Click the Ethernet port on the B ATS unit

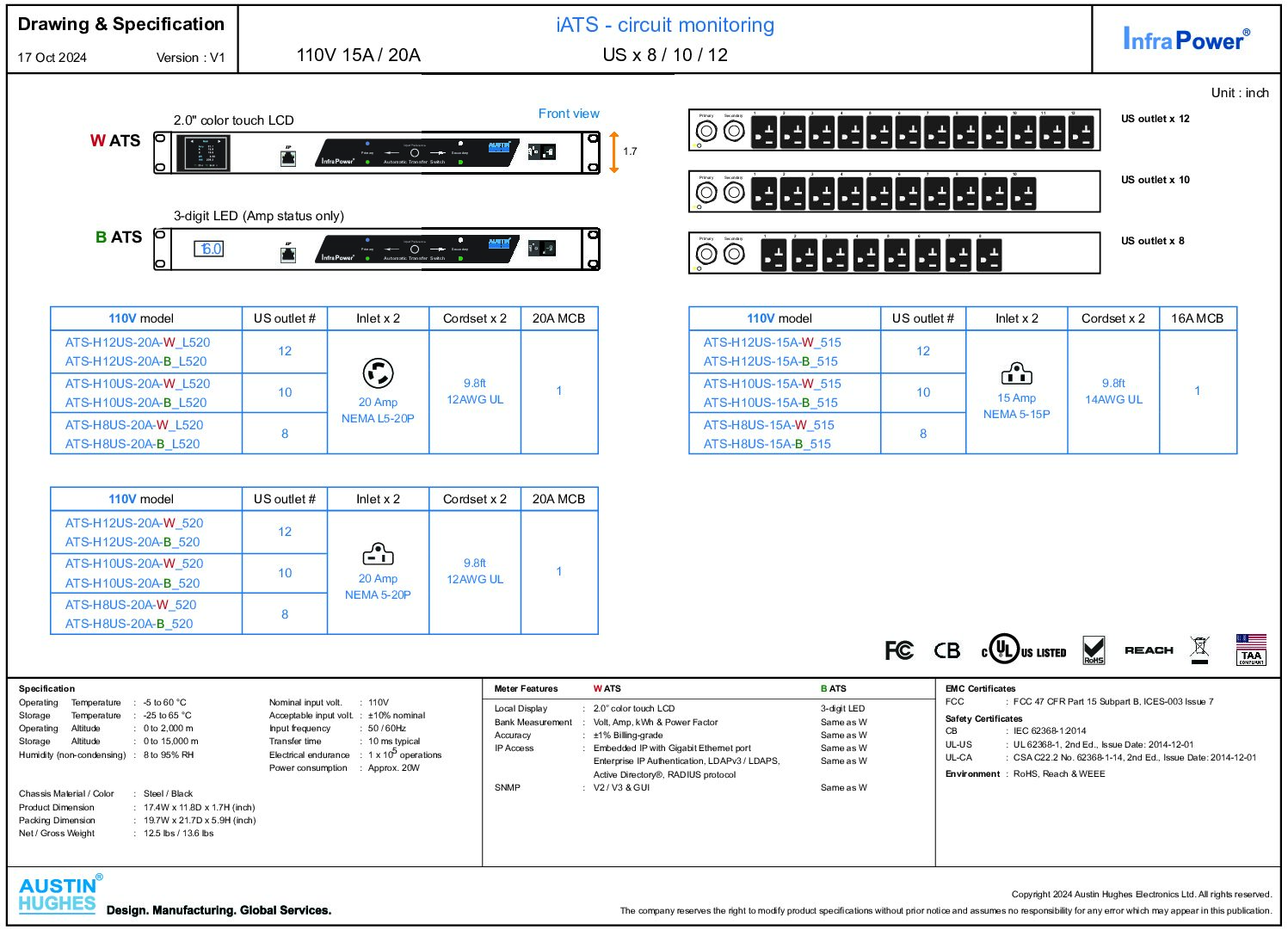tap(288, 254)
